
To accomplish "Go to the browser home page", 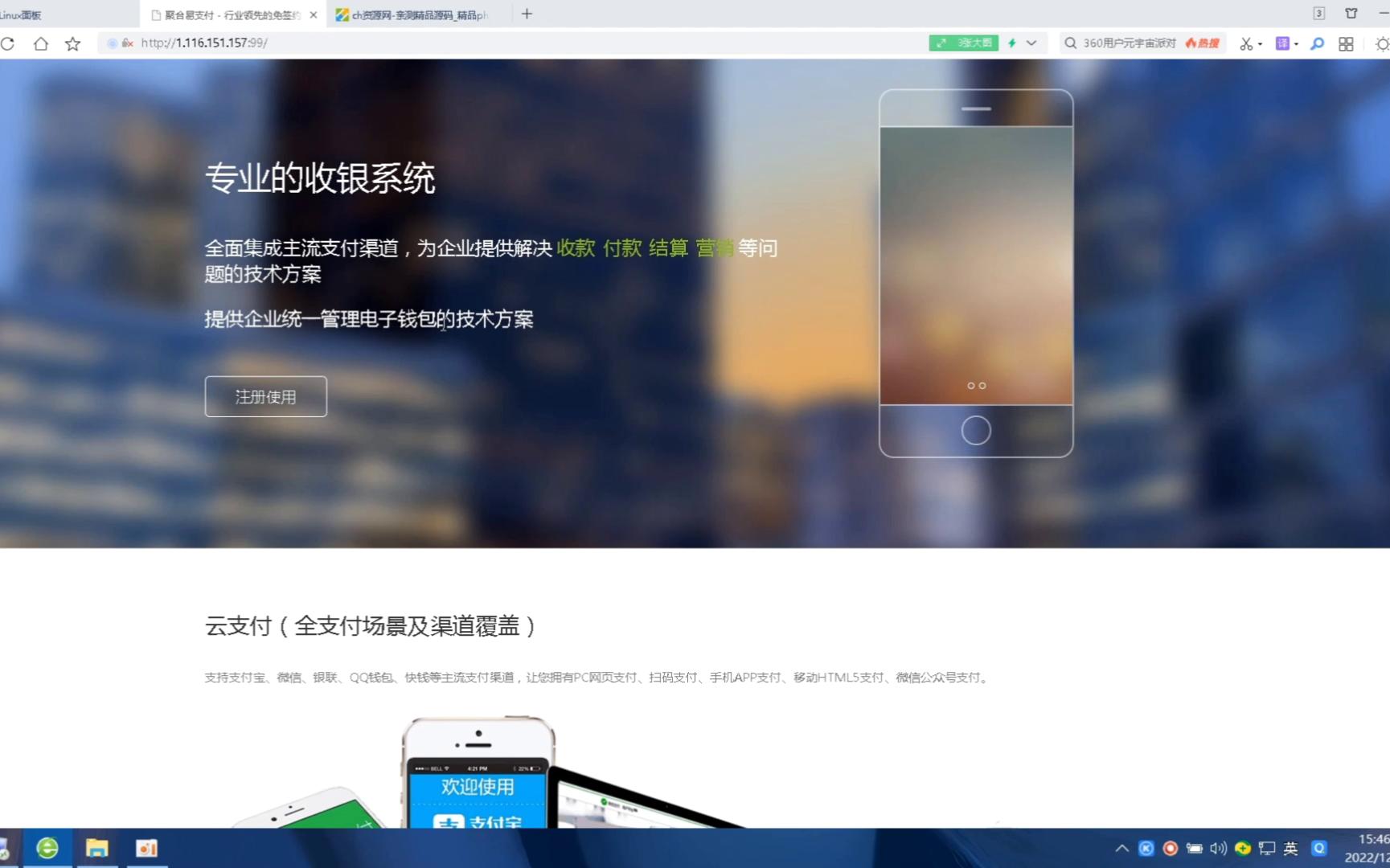I will pos(40,43).
